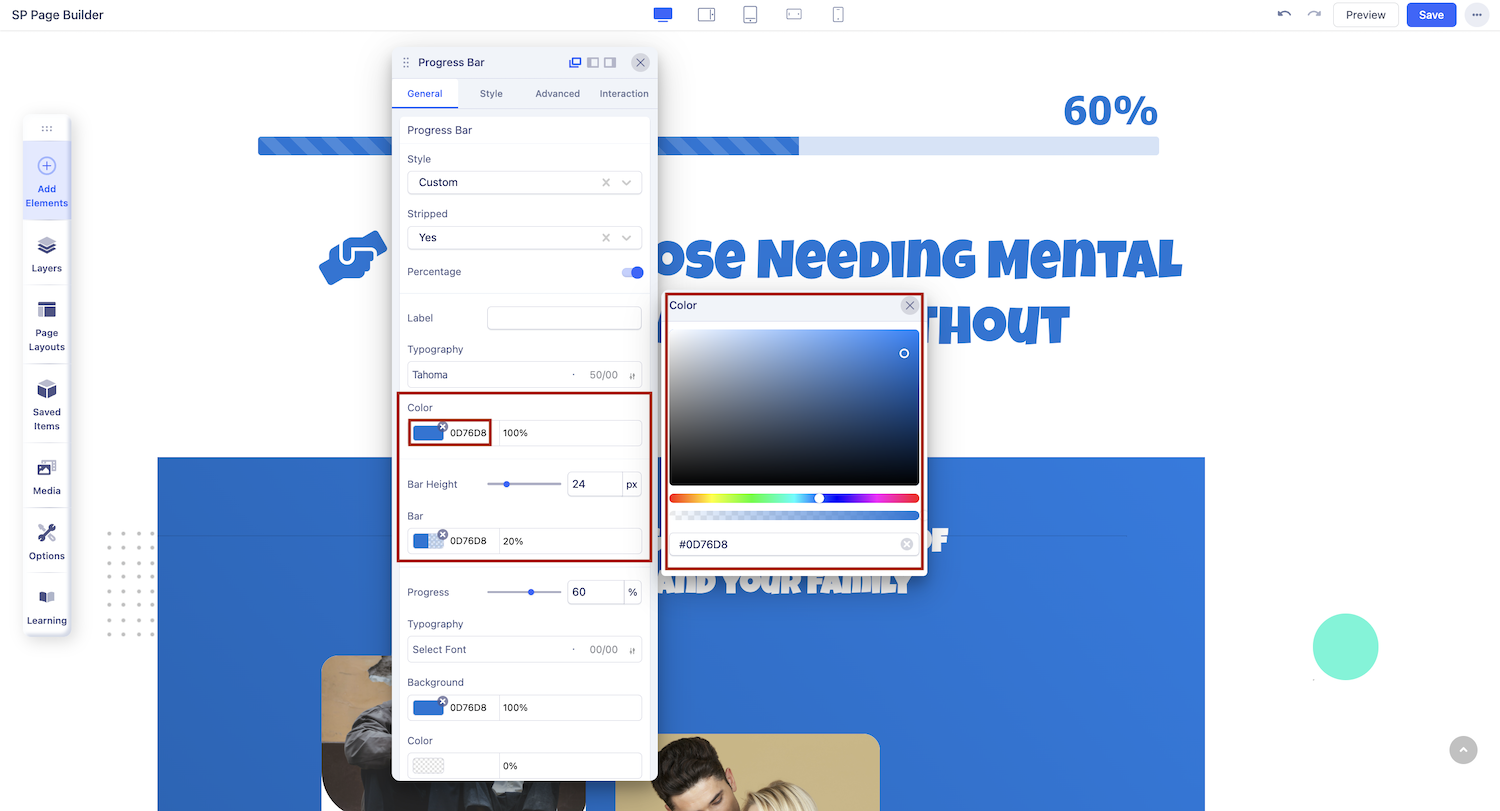Viewport: 1500px width, 811px height.
Task: Click the Preview button
Action: click(1365, 15)
